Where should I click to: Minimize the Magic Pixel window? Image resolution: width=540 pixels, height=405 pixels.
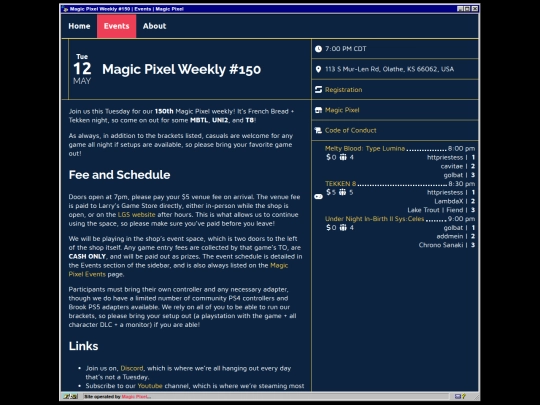coord(460,9)
